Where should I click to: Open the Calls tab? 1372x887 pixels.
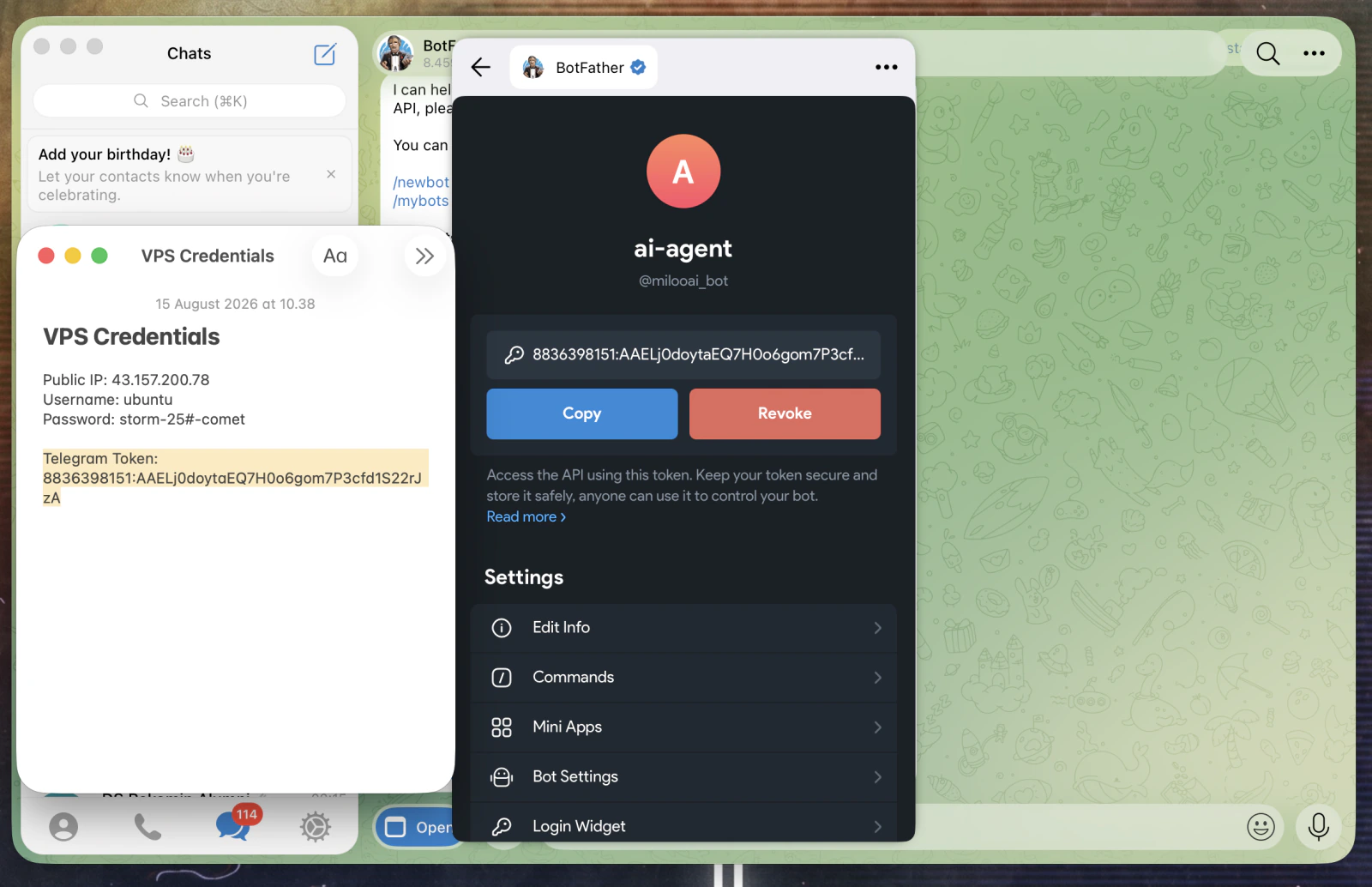click(x=147, y=827)
